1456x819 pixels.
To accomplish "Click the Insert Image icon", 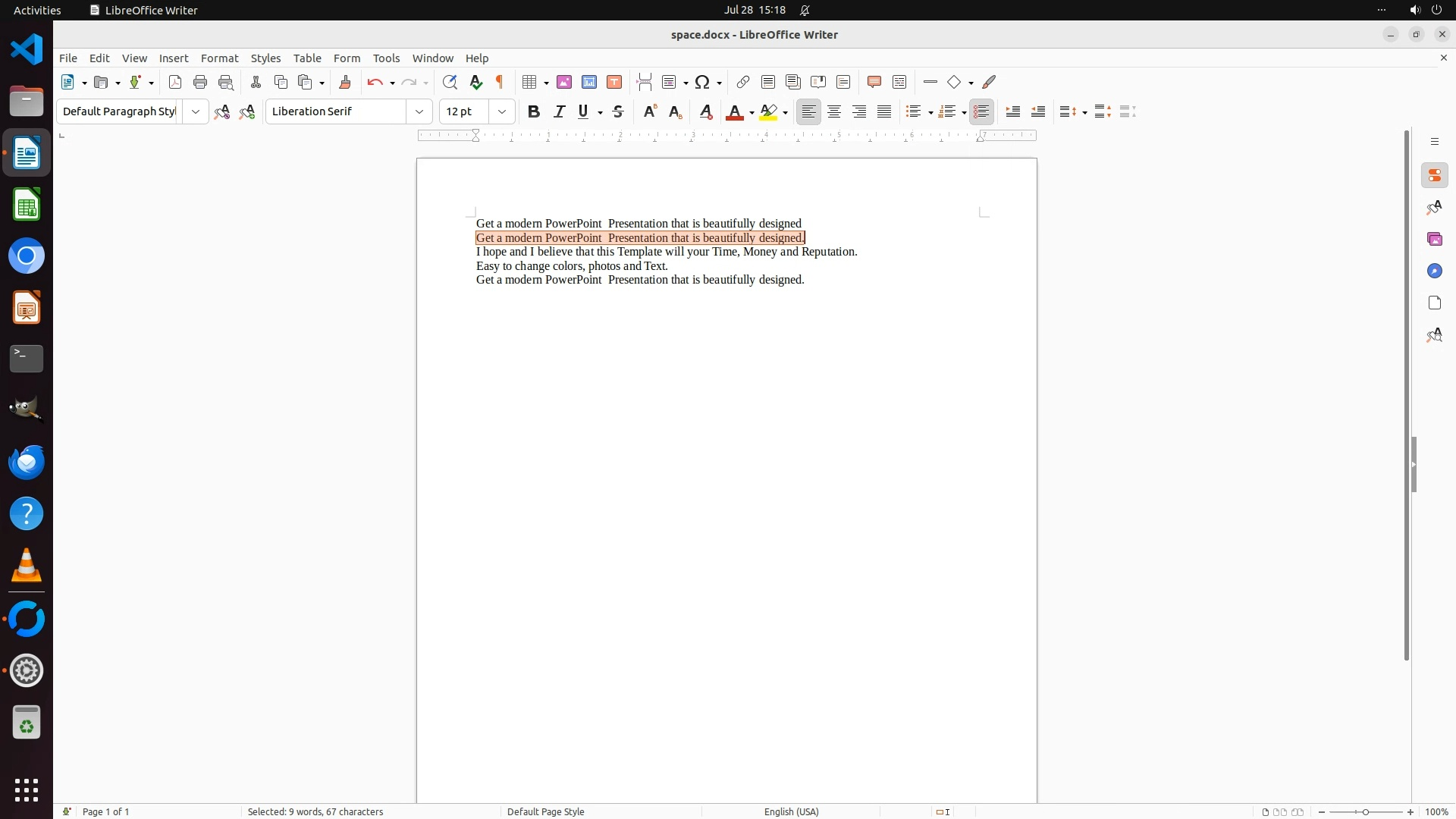I will pos(564,82).
